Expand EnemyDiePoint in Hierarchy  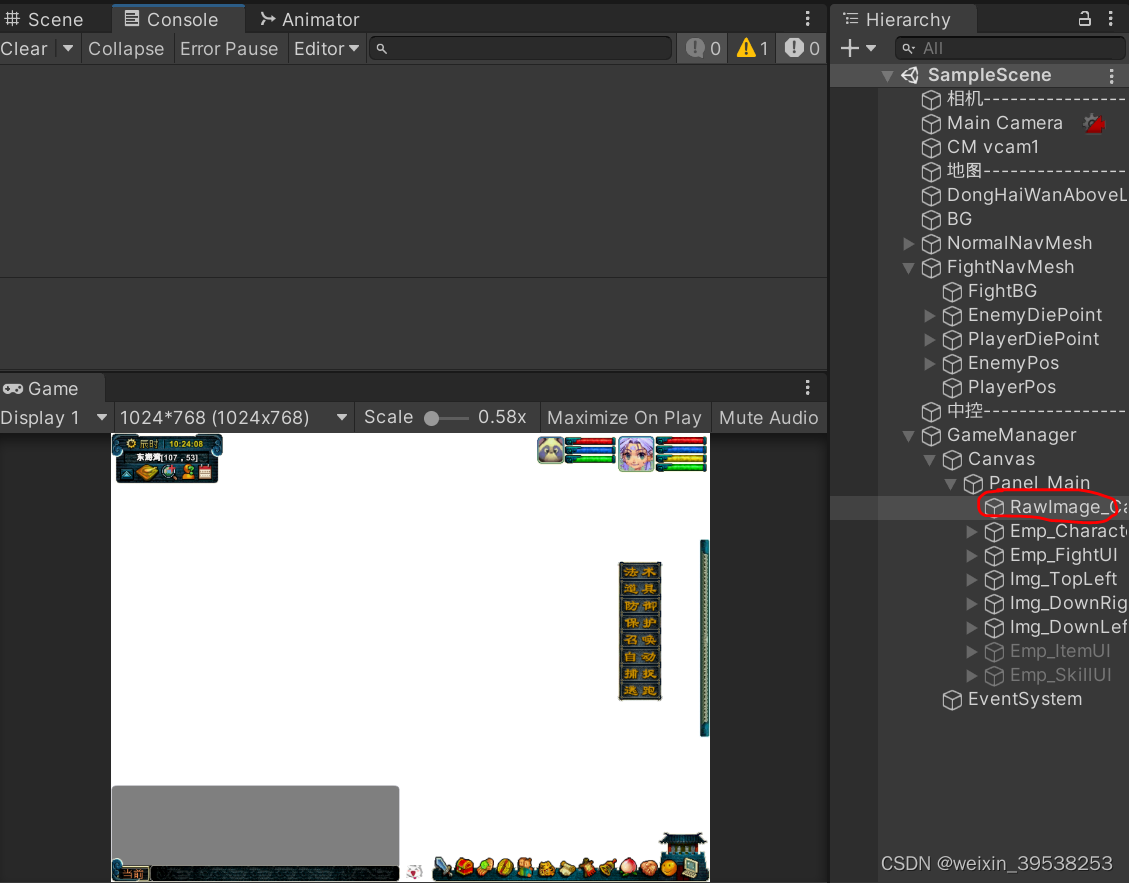pyautogui.click(x=930, y=315)
